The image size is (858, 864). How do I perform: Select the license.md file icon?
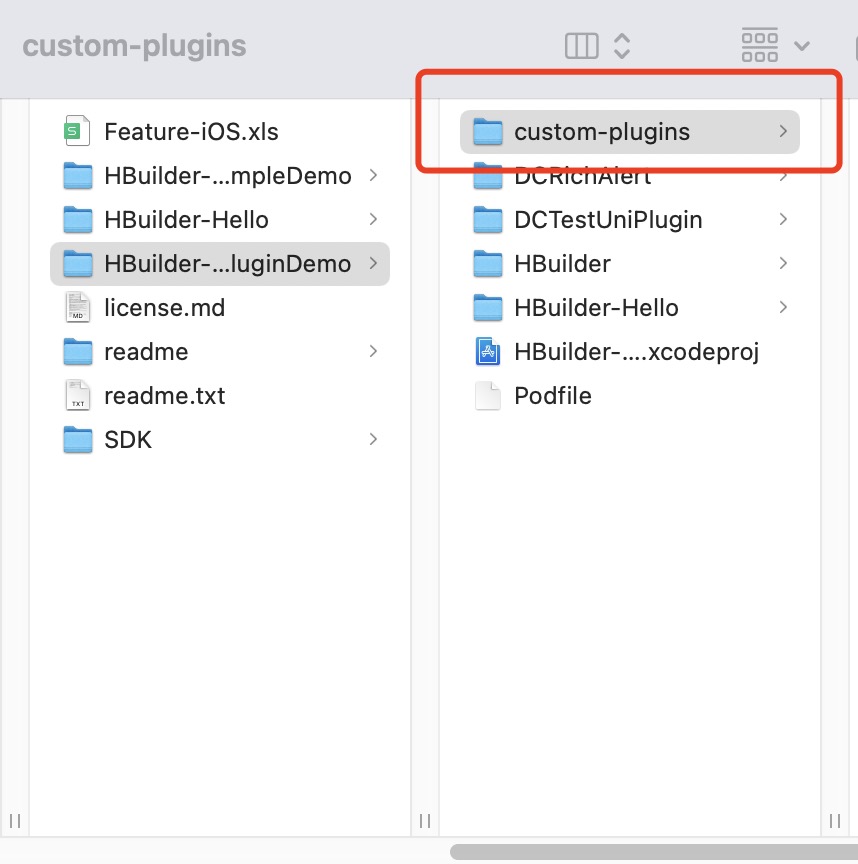click(x=77, y=307)
